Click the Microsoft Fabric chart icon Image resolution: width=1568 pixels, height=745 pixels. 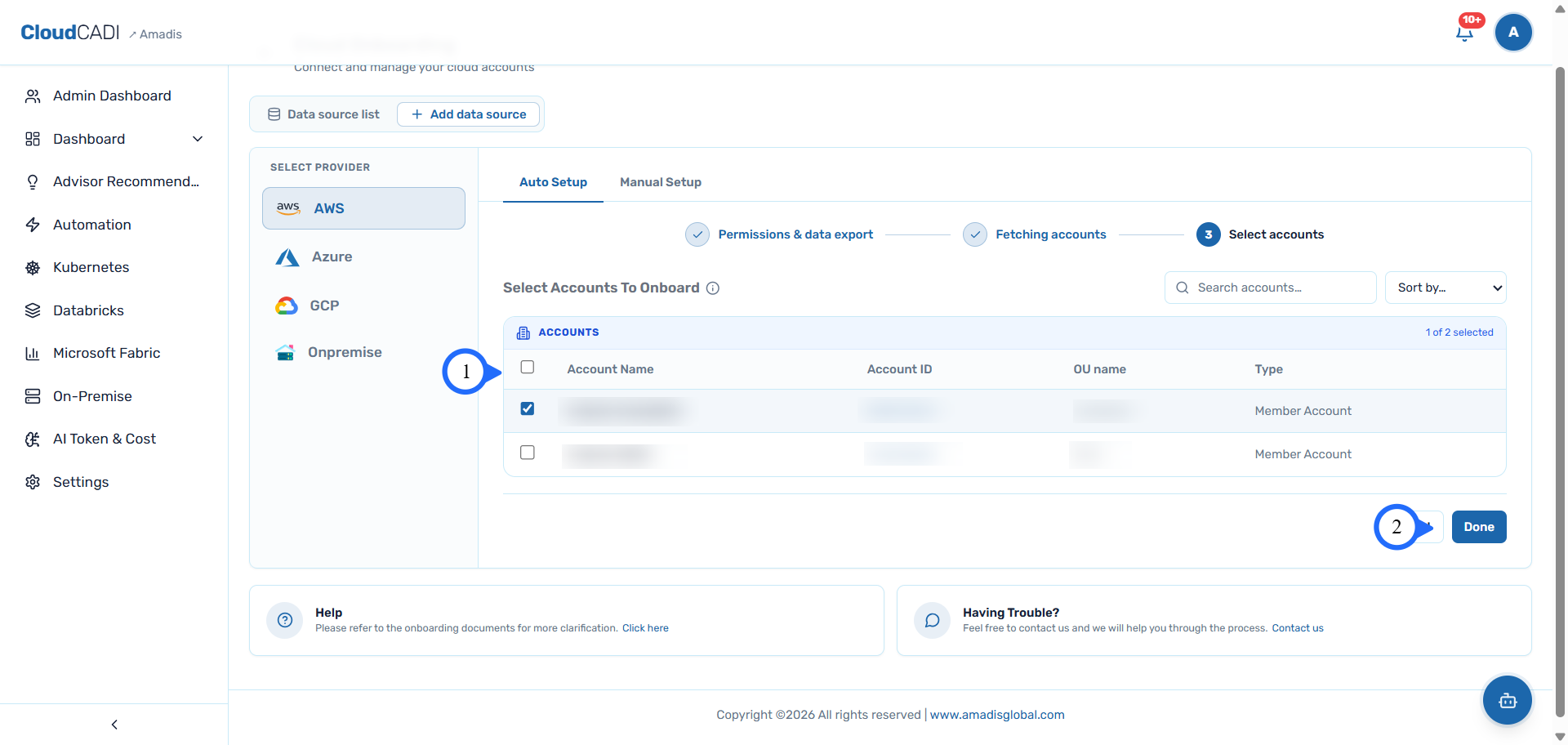tap(33, 354)
